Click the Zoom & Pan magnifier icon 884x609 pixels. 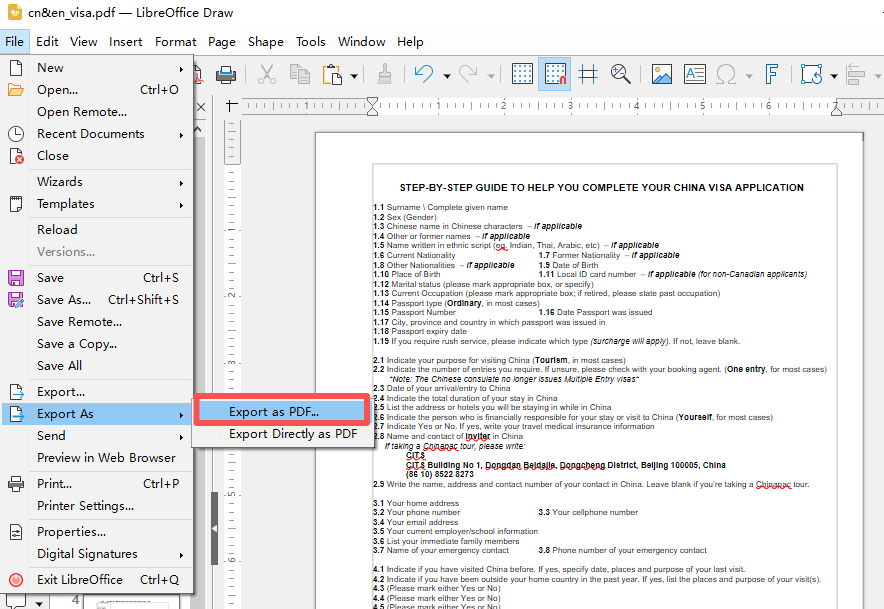pos(621,74)
